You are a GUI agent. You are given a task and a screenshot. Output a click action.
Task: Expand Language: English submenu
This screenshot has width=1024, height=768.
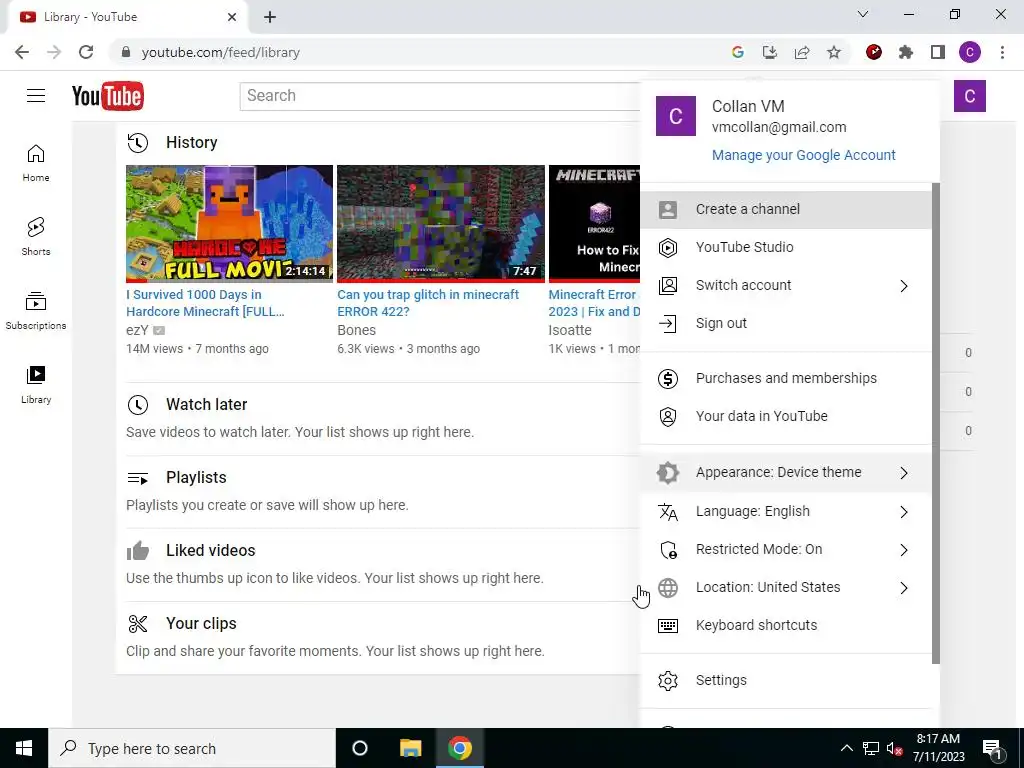click(786, 511)
